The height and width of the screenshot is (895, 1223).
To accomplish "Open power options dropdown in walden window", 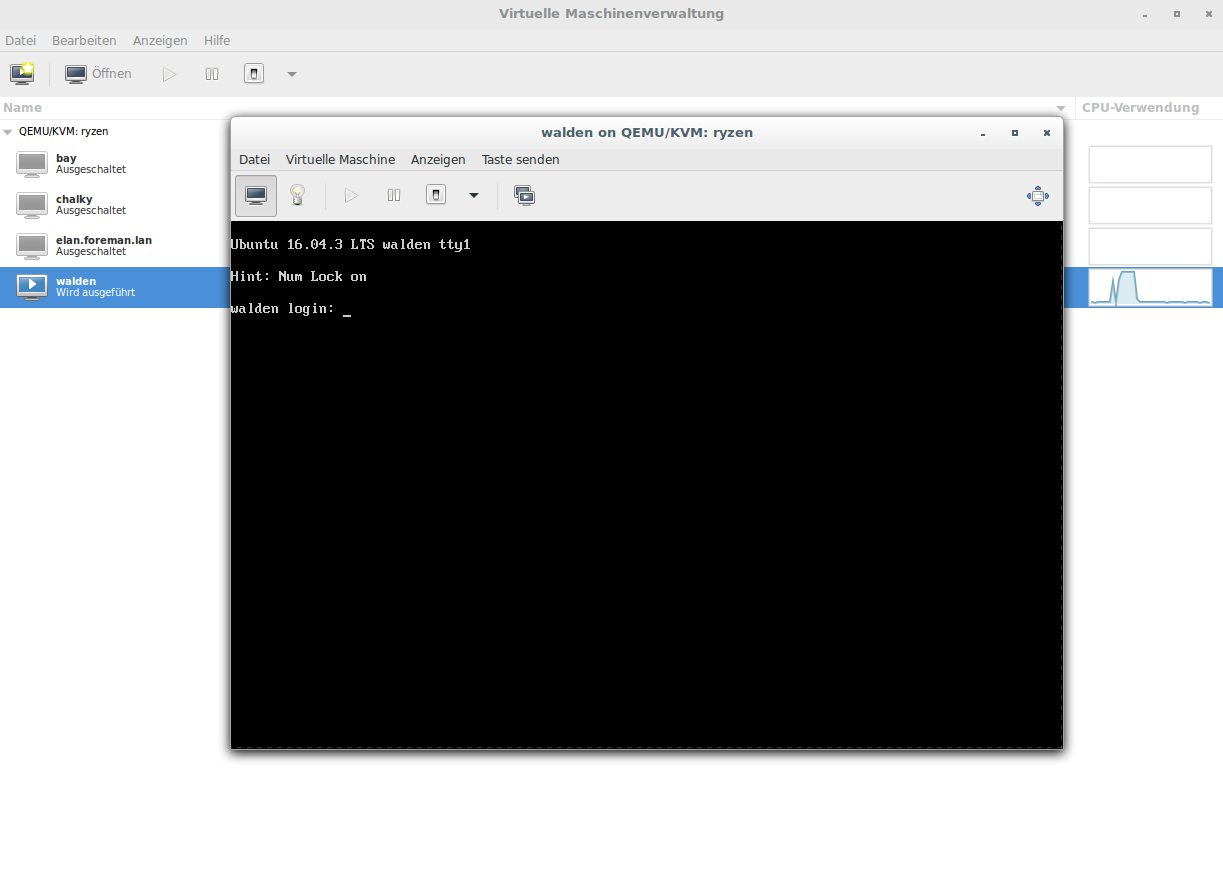I will 474,196.
